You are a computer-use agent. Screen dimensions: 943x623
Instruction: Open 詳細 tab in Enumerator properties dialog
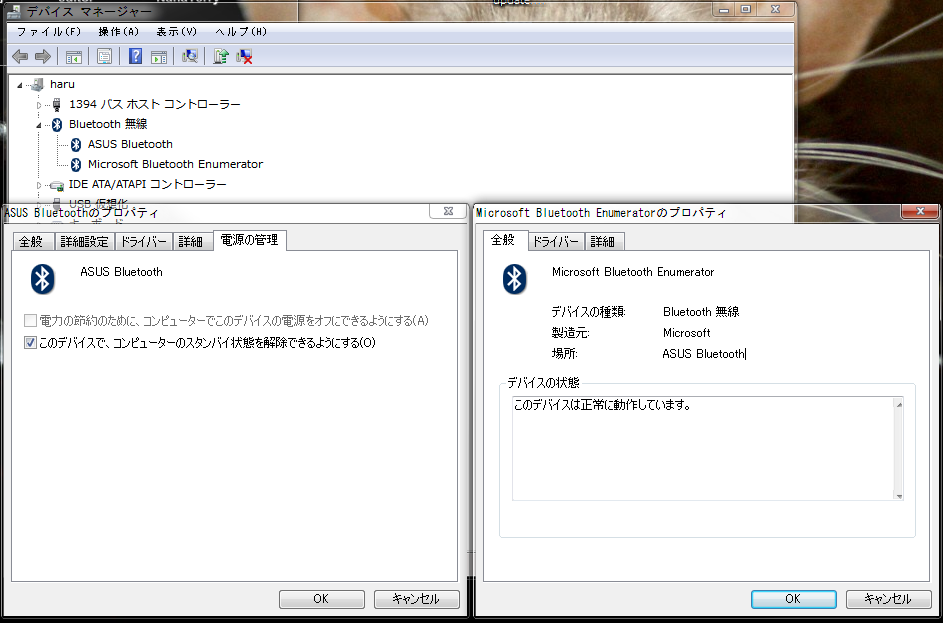point(603,242)
